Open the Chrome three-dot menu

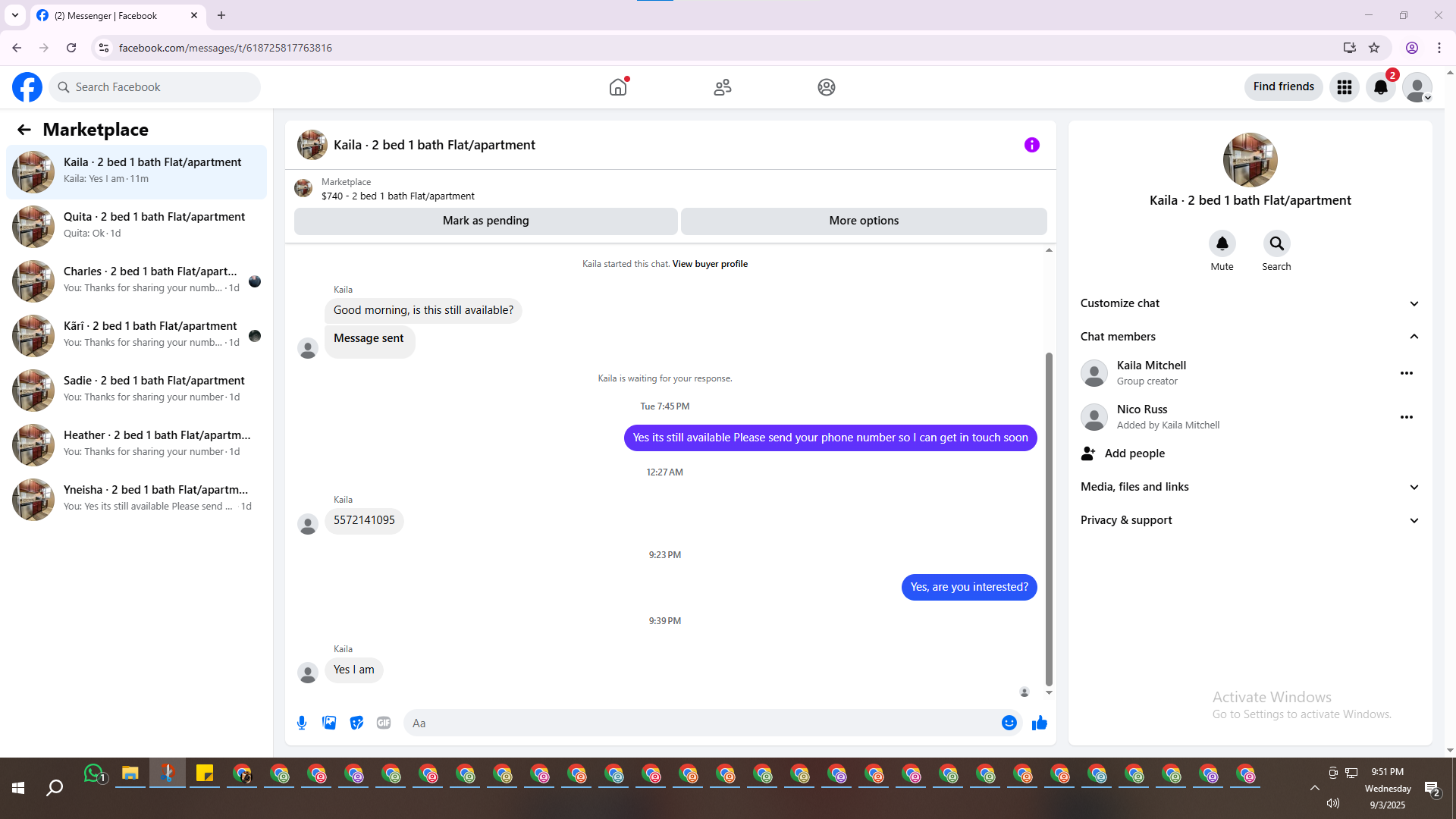coord(1439,48)
